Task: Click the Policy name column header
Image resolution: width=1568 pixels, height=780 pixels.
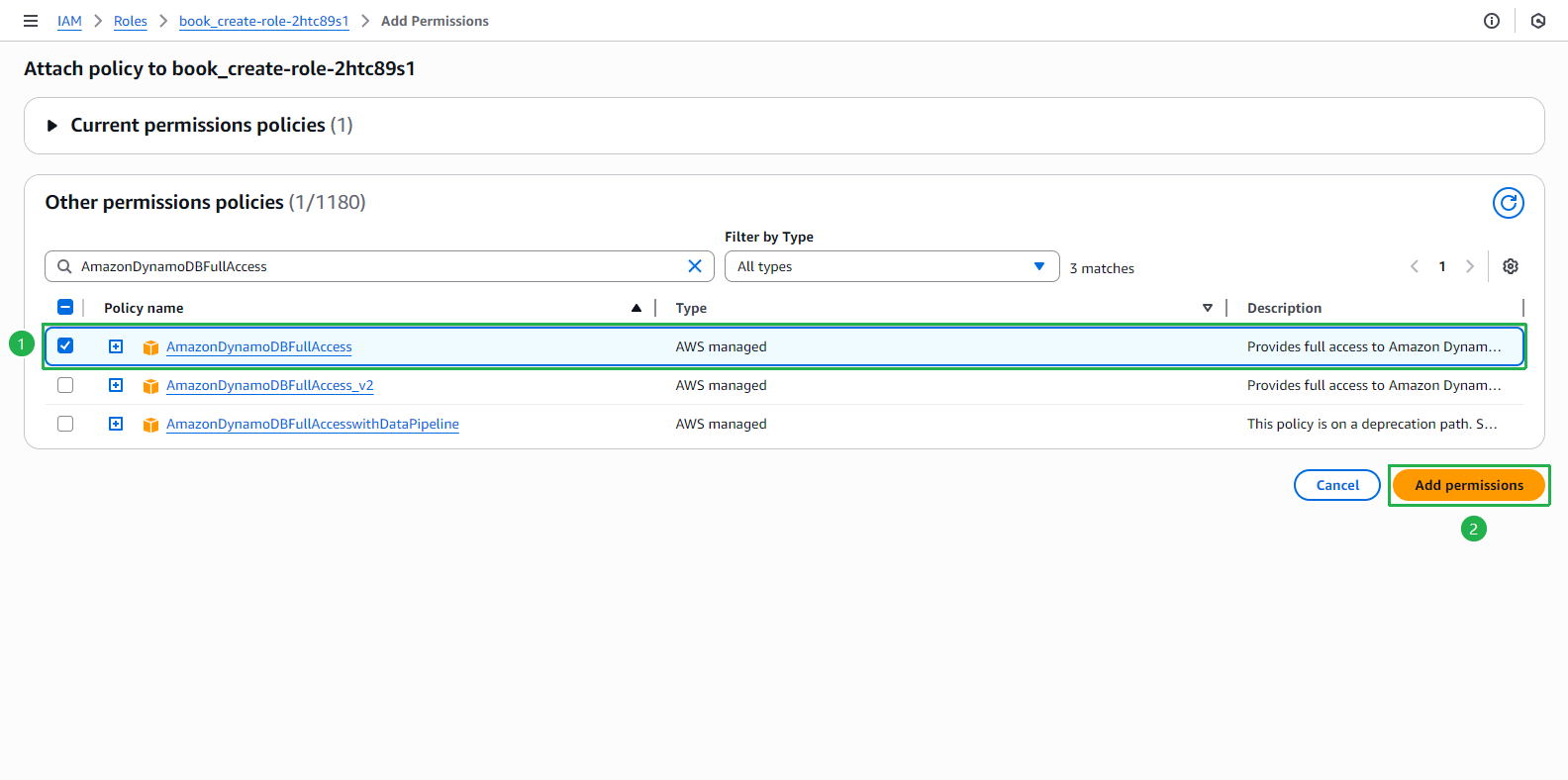Action: tap(144, 308)
